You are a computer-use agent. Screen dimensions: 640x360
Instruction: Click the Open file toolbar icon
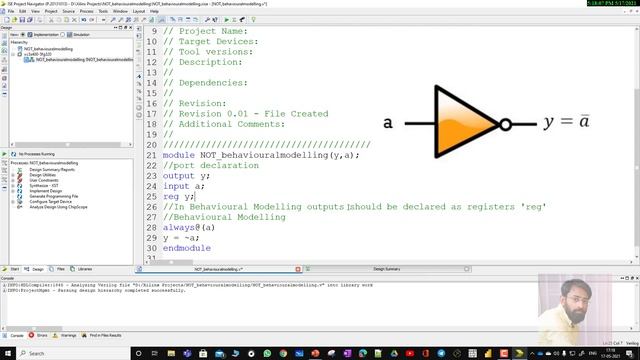coord(14,20)
